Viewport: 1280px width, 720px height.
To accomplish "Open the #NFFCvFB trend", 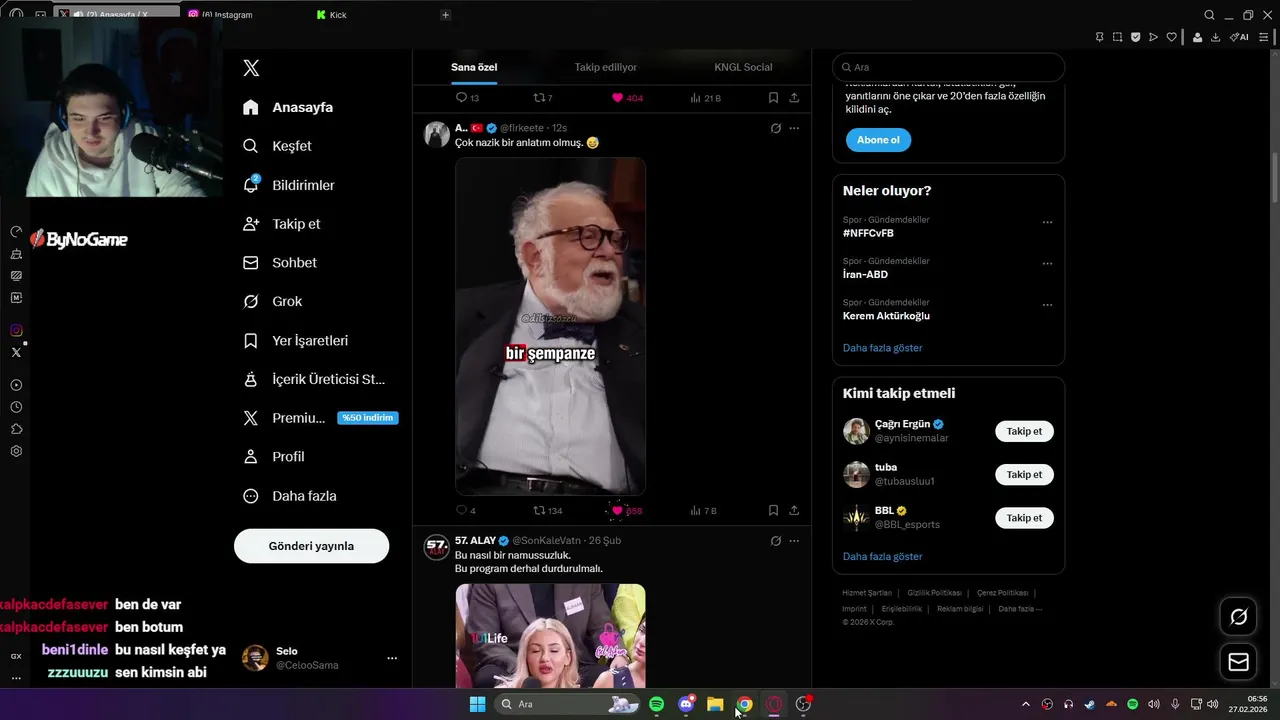I will [x=868, y=233].
